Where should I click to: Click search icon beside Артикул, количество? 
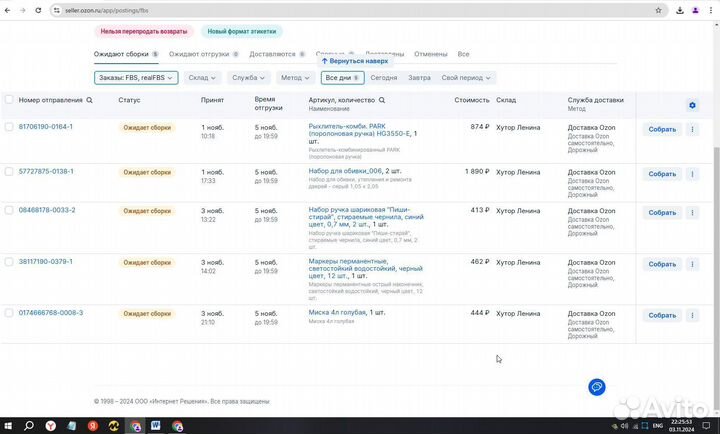tap(381, 101)
